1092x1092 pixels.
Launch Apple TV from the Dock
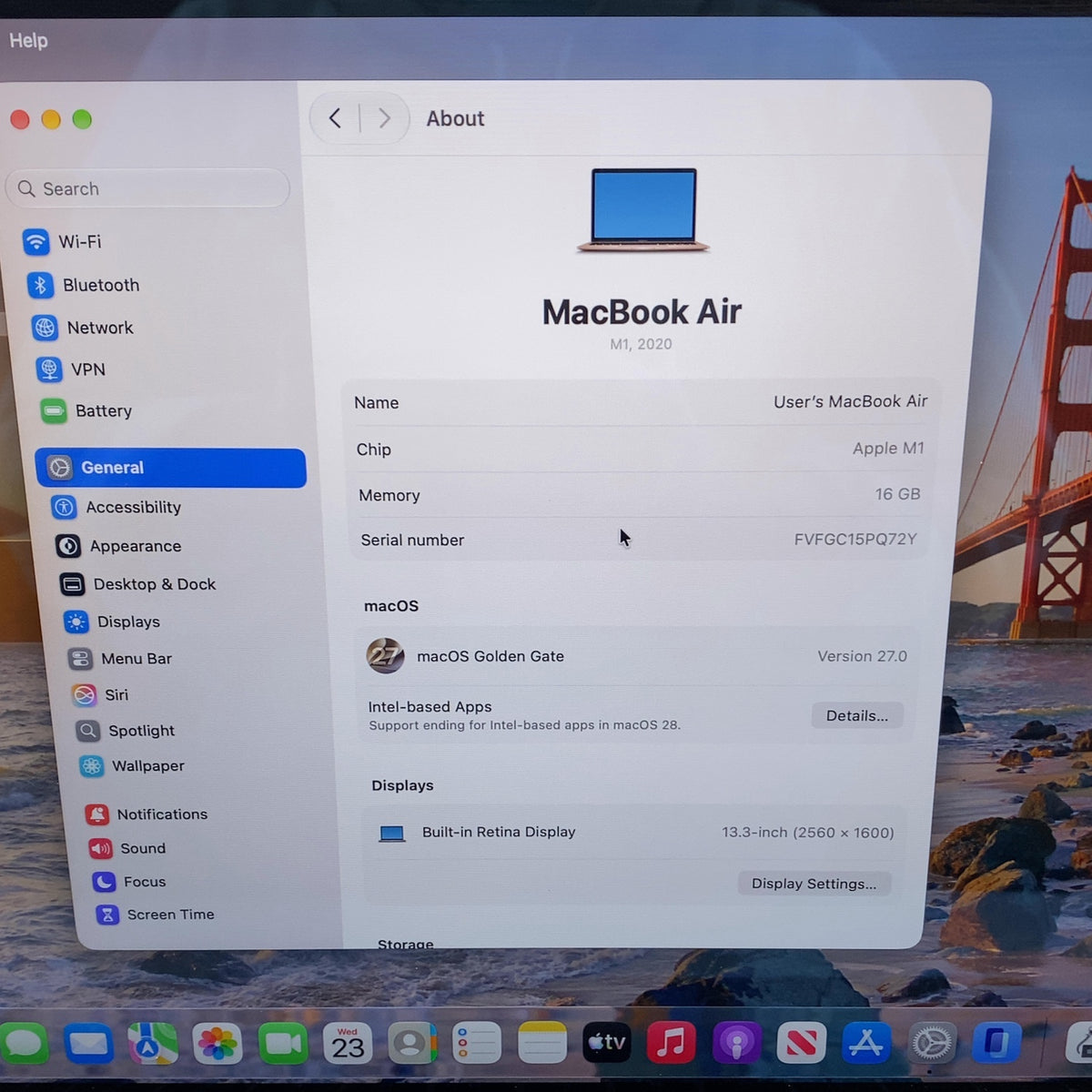point(607,1044)
